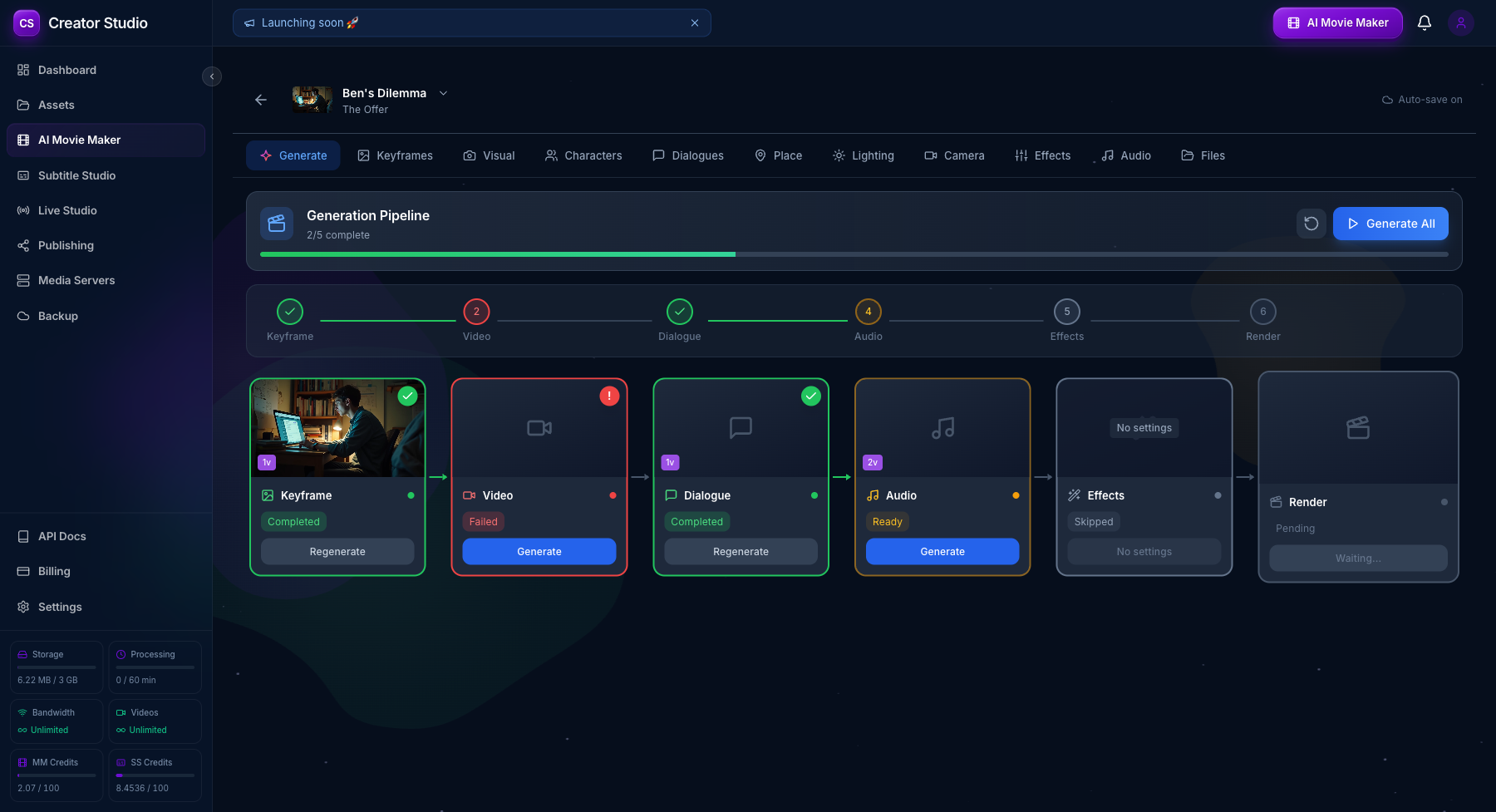Expand the Ben's Dilemma project dropdown
The height and width of the screenshot is (812, 1496).
point(444,92)
